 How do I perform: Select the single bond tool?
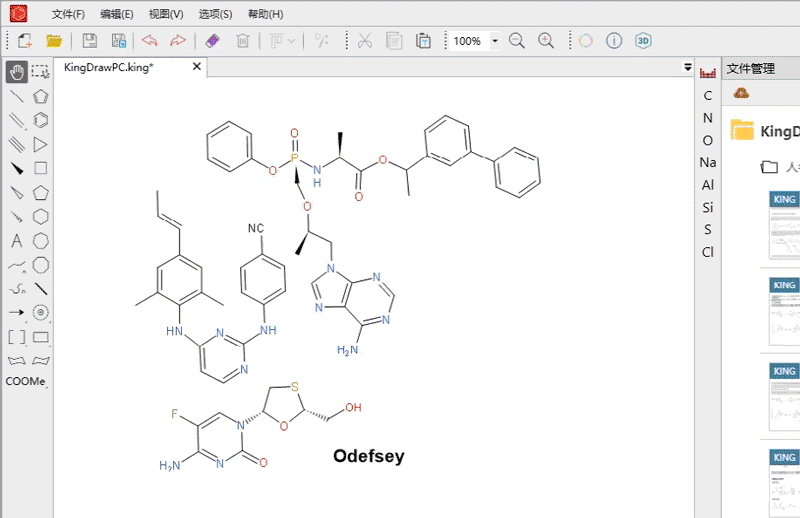(17, 96)
